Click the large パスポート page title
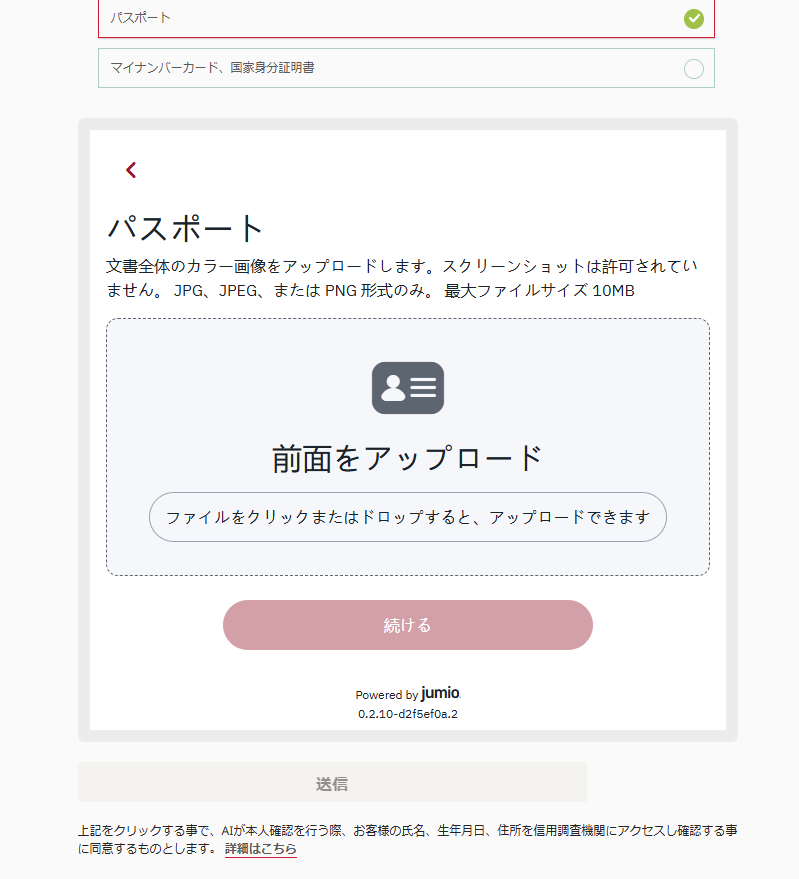Viewport: 799px width, 879px height. click(185, 228)
